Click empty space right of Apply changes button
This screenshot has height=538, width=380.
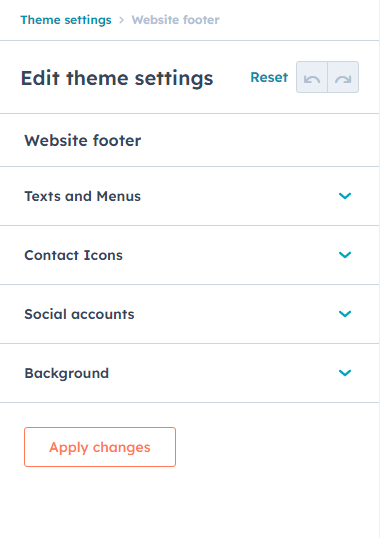(x=274, y=447)
